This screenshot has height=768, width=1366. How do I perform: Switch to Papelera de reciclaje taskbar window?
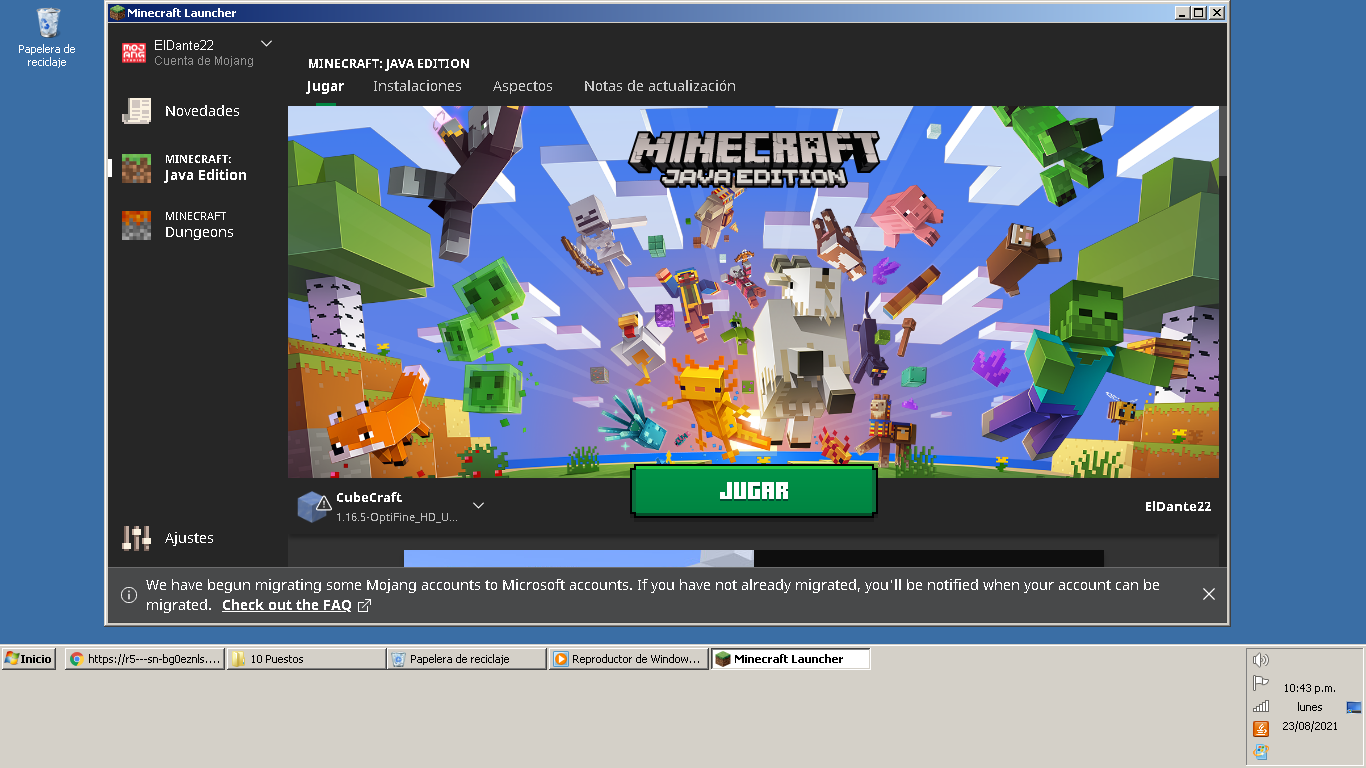coord(467,659)
